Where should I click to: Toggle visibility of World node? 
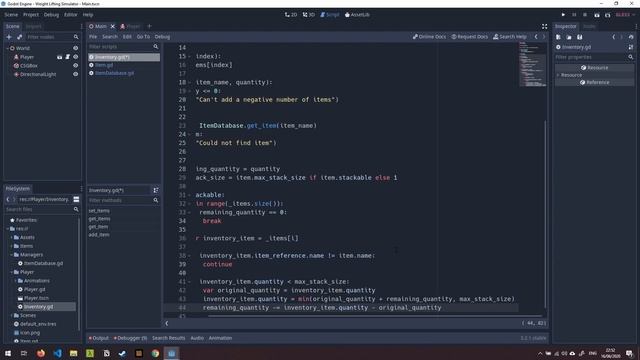(76, 48)
